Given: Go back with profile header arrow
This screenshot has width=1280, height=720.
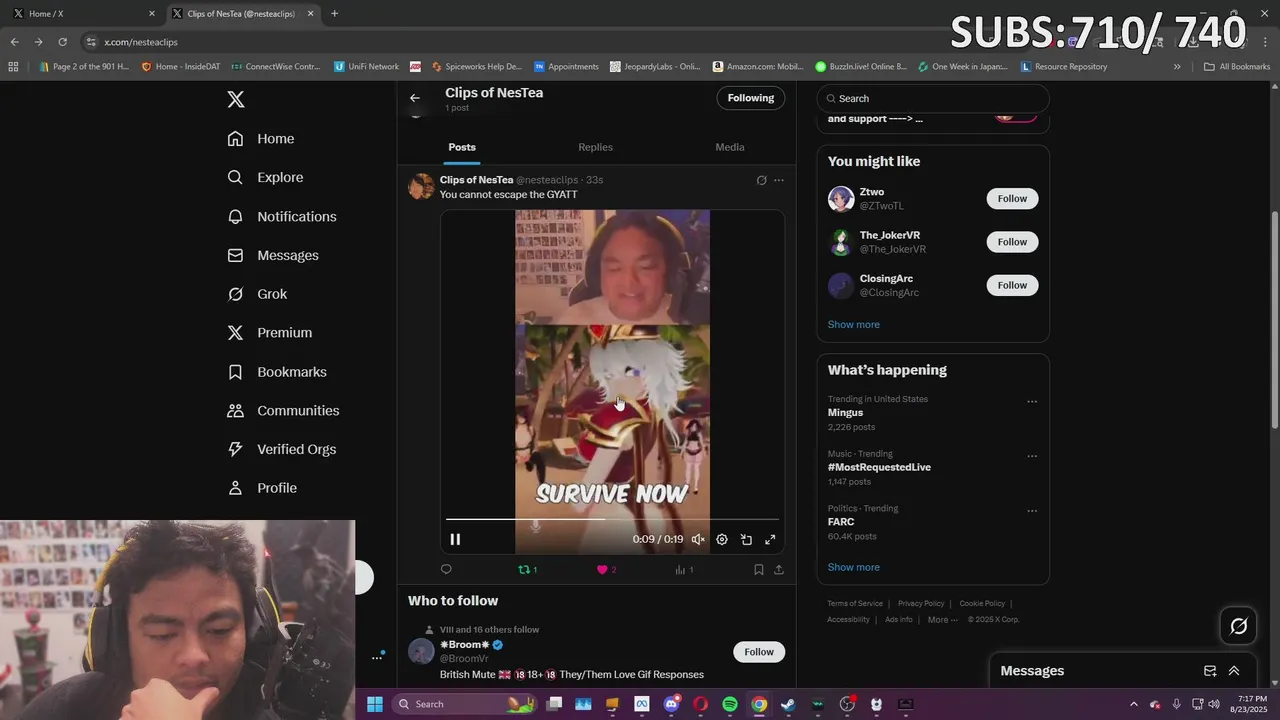Looking at the screenshot, I should click(x=415, y=98).
